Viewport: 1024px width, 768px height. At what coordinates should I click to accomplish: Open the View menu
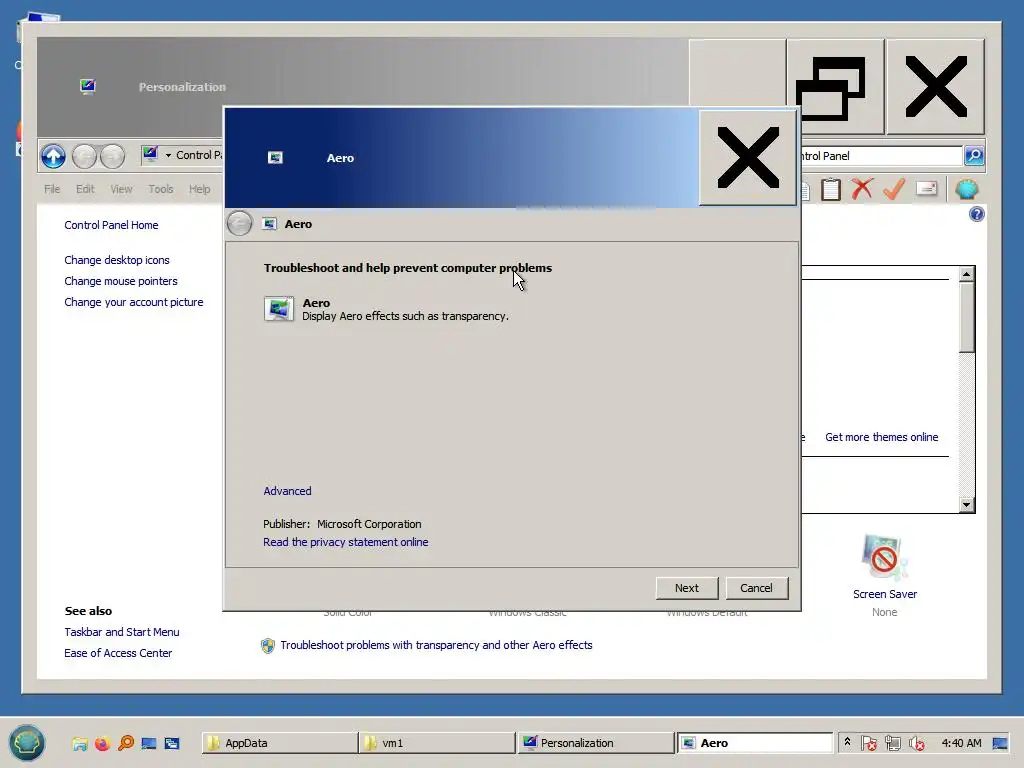(x=121, y=189)
